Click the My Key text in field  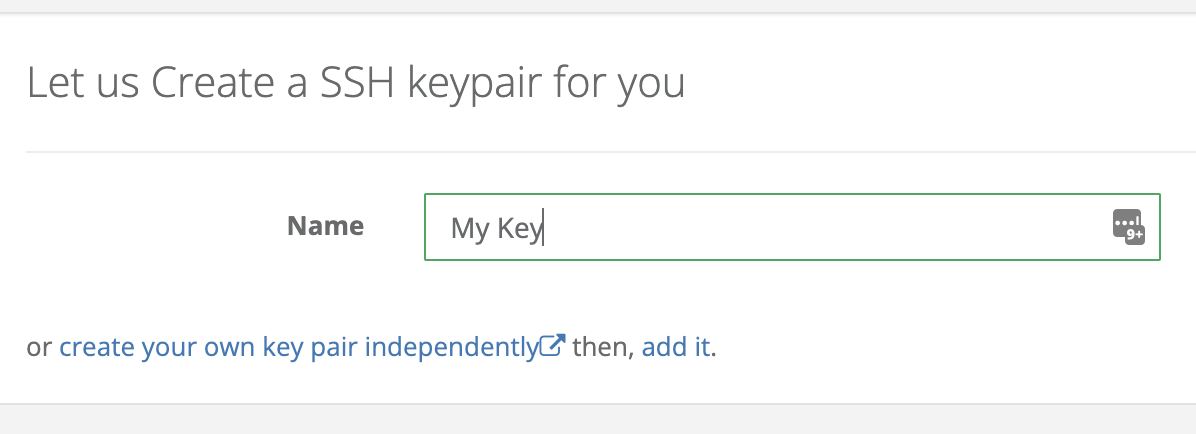coord(496,228)
